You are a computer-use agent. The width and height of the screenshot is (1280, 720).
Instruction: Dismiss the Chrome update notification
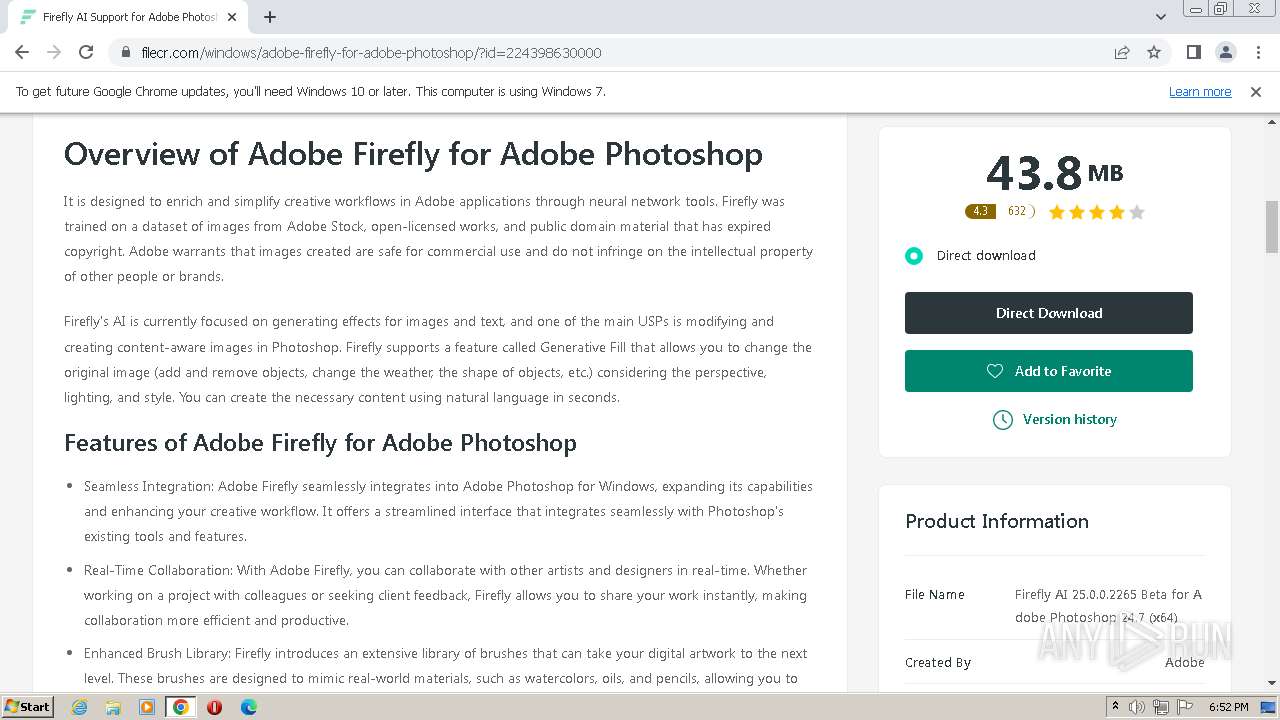(1256, 91)
